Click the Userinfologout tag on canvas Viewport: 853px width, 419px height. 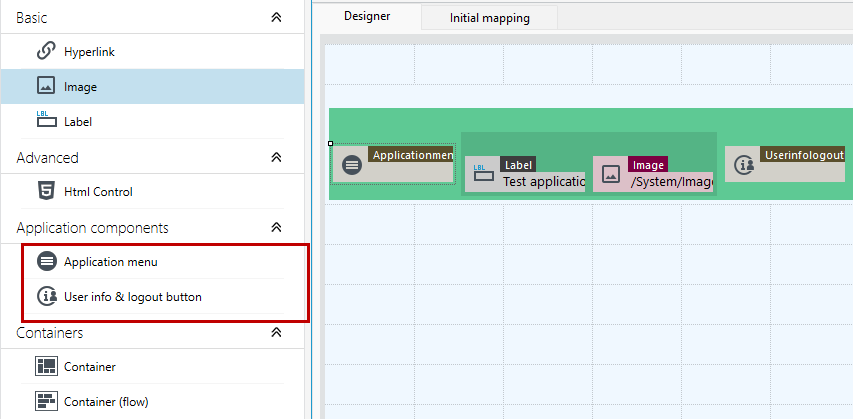click(x=802, y=154)
